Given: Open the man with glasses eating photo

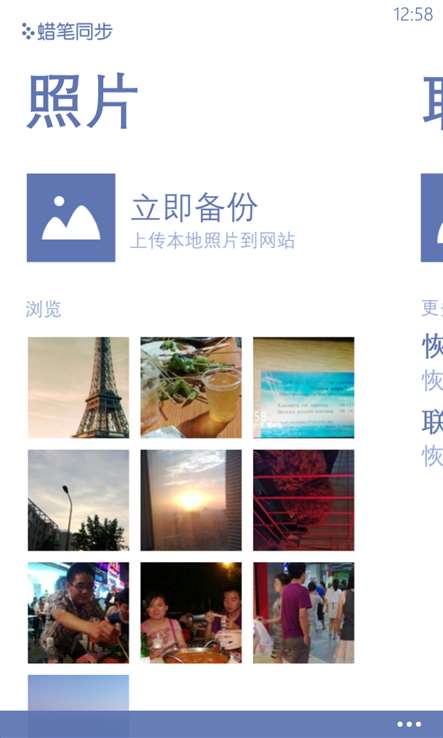Looking at the screenshot, I should [78, 612].
